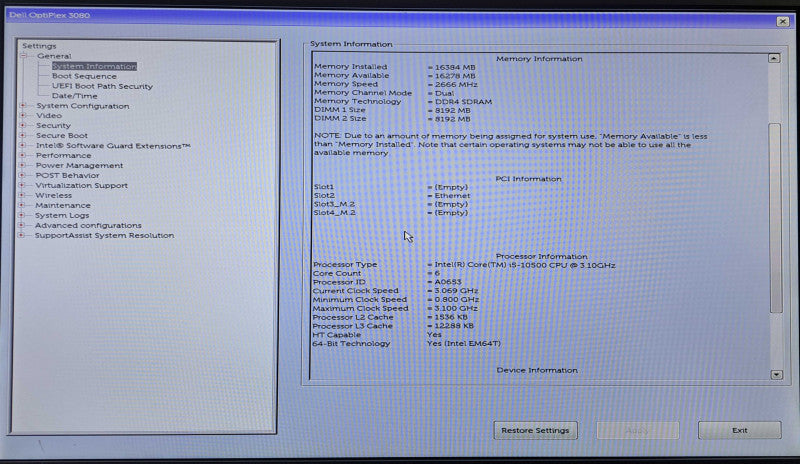Select SupportAssist System Resolution label
Viewport: 800px width, 464px height.
[104, 235]
